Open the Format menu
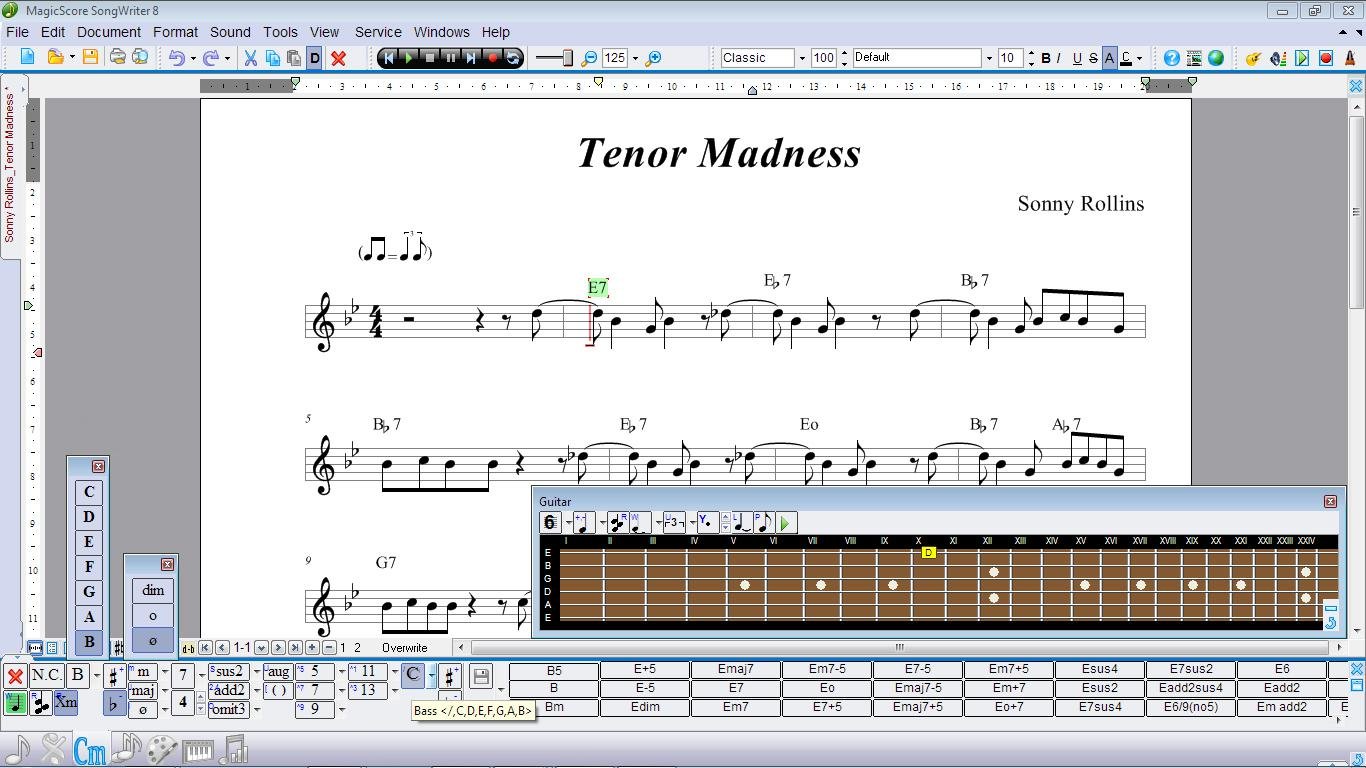The width and height of the screenshot is (1366, 768). (175, 32)
